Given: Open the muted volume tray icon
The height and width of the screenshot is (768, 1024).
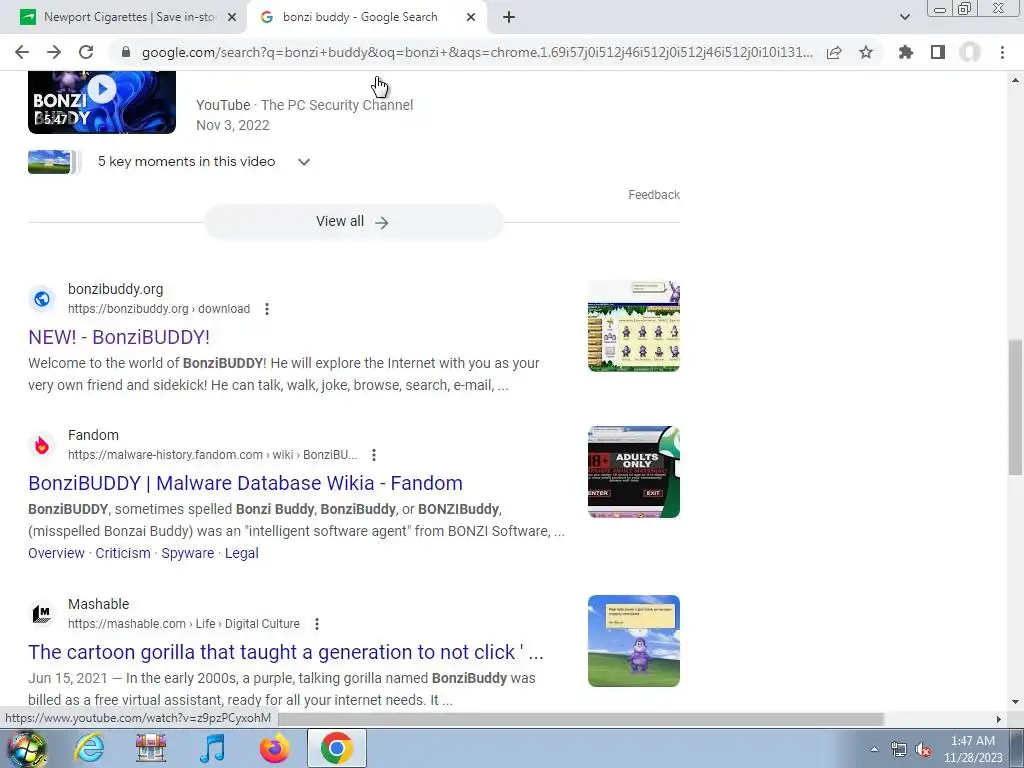Looking at the screenshot, I should click(x=923, y=749).
